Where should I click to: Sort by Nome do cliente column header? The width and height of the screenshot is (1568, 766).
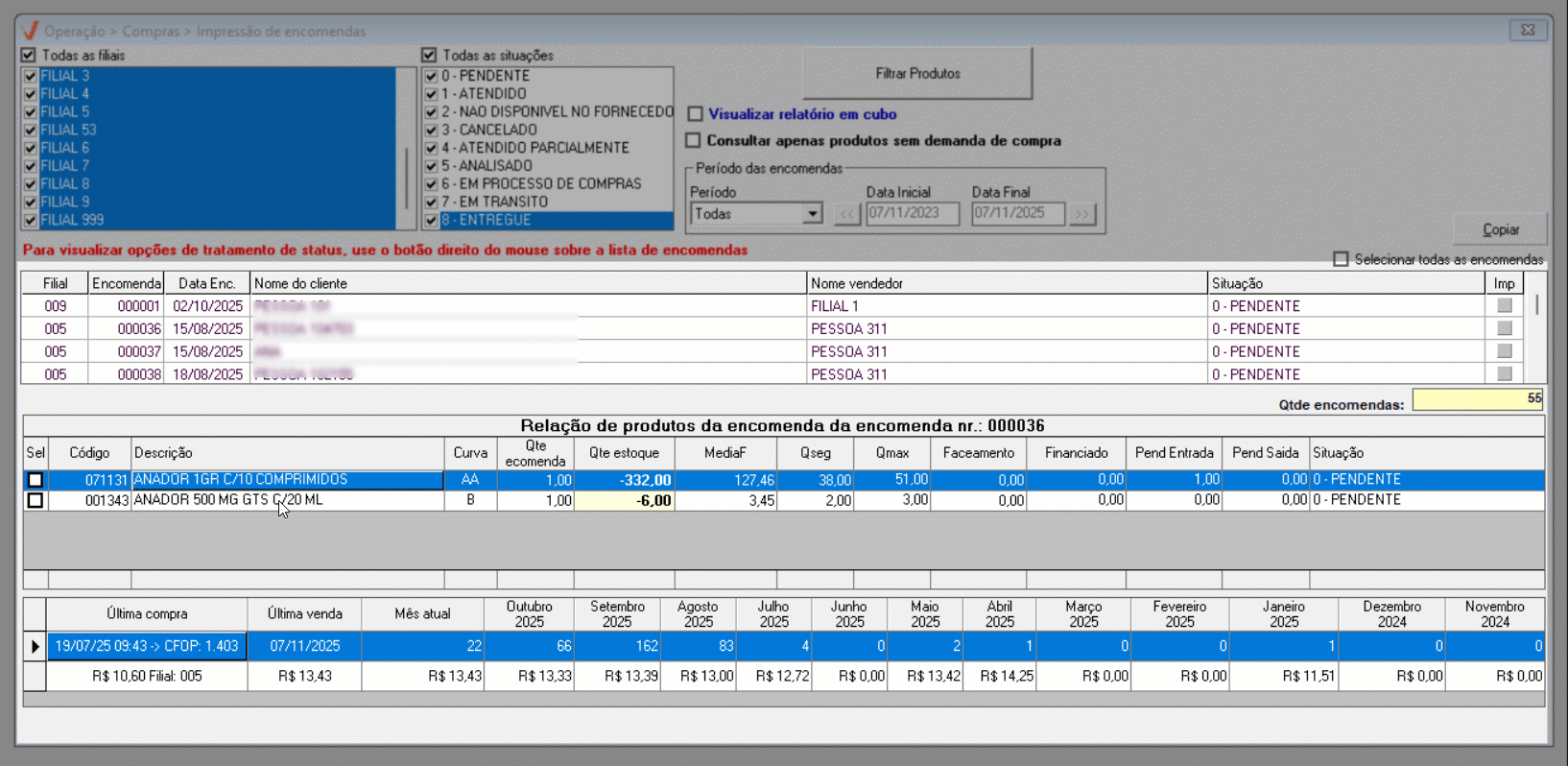pos(528,283)
